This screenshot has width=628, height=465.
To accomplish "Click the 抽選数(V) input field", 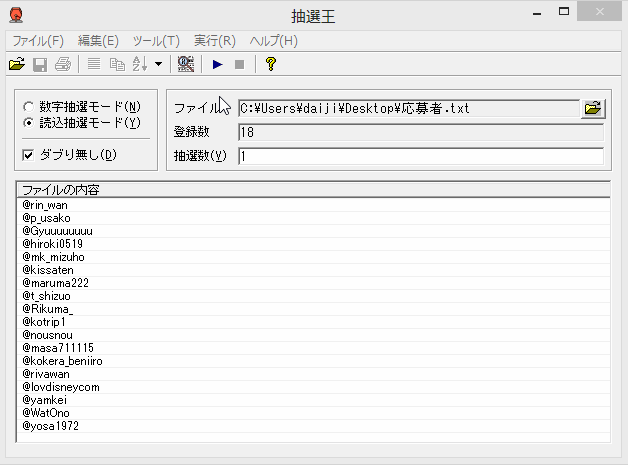I will (421, 156).
